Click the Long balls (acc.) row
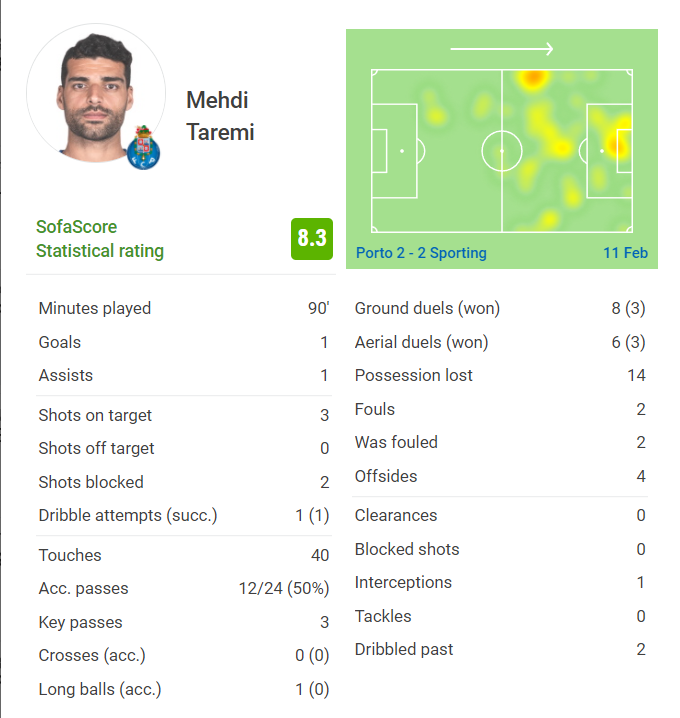Image resolution: width=680 pixels, height=718 pixels. 184,690
